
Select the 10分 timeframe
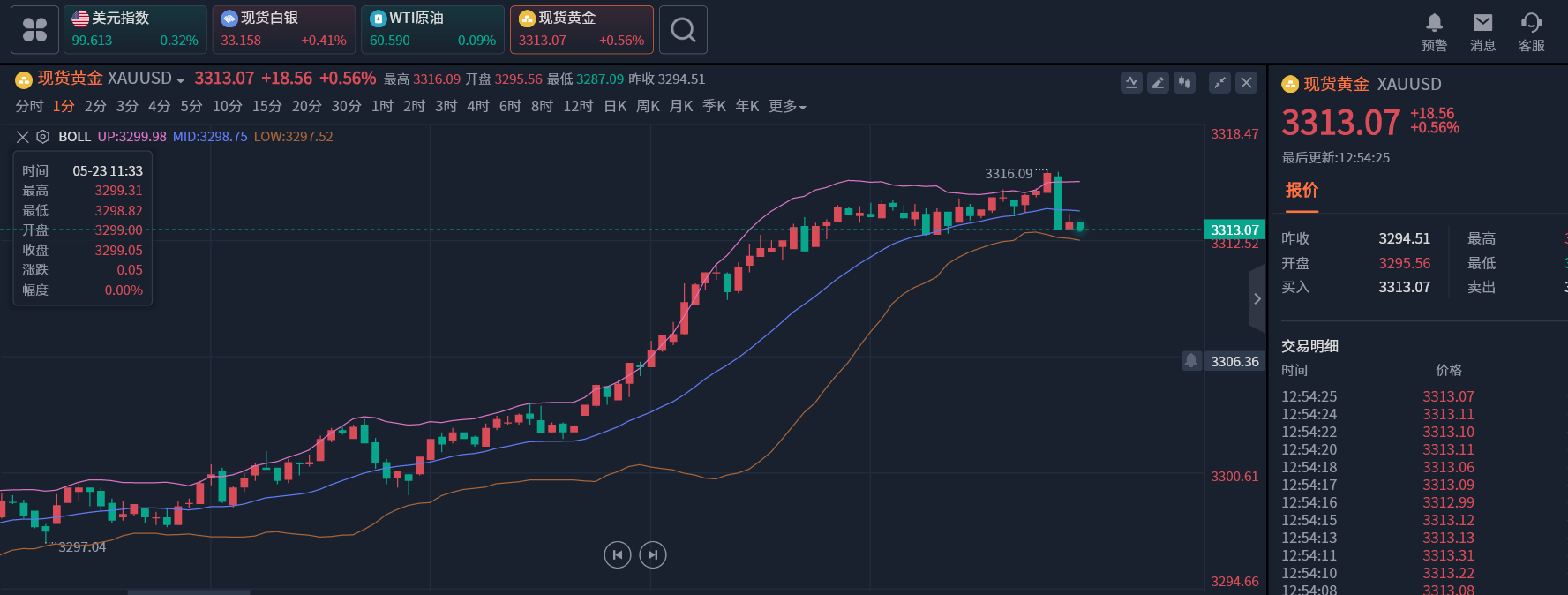[x=227, y=106]
